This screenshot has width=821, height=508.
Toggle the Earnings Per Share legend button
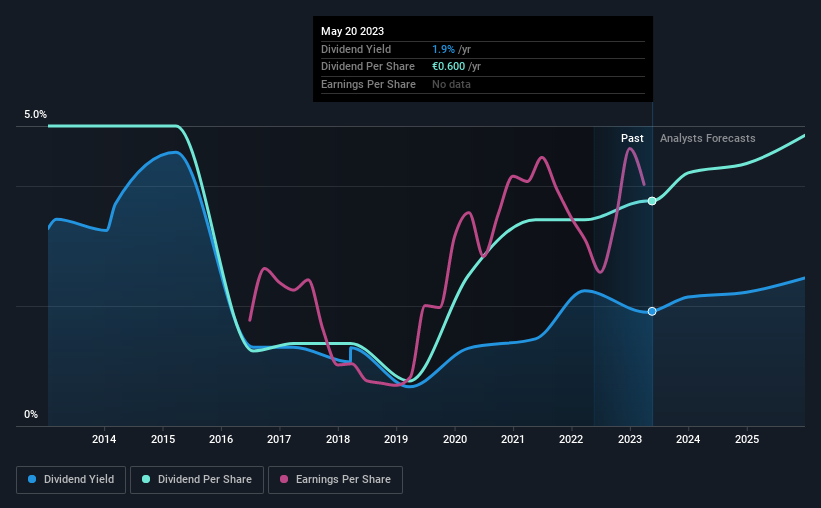tap(335, 480)
